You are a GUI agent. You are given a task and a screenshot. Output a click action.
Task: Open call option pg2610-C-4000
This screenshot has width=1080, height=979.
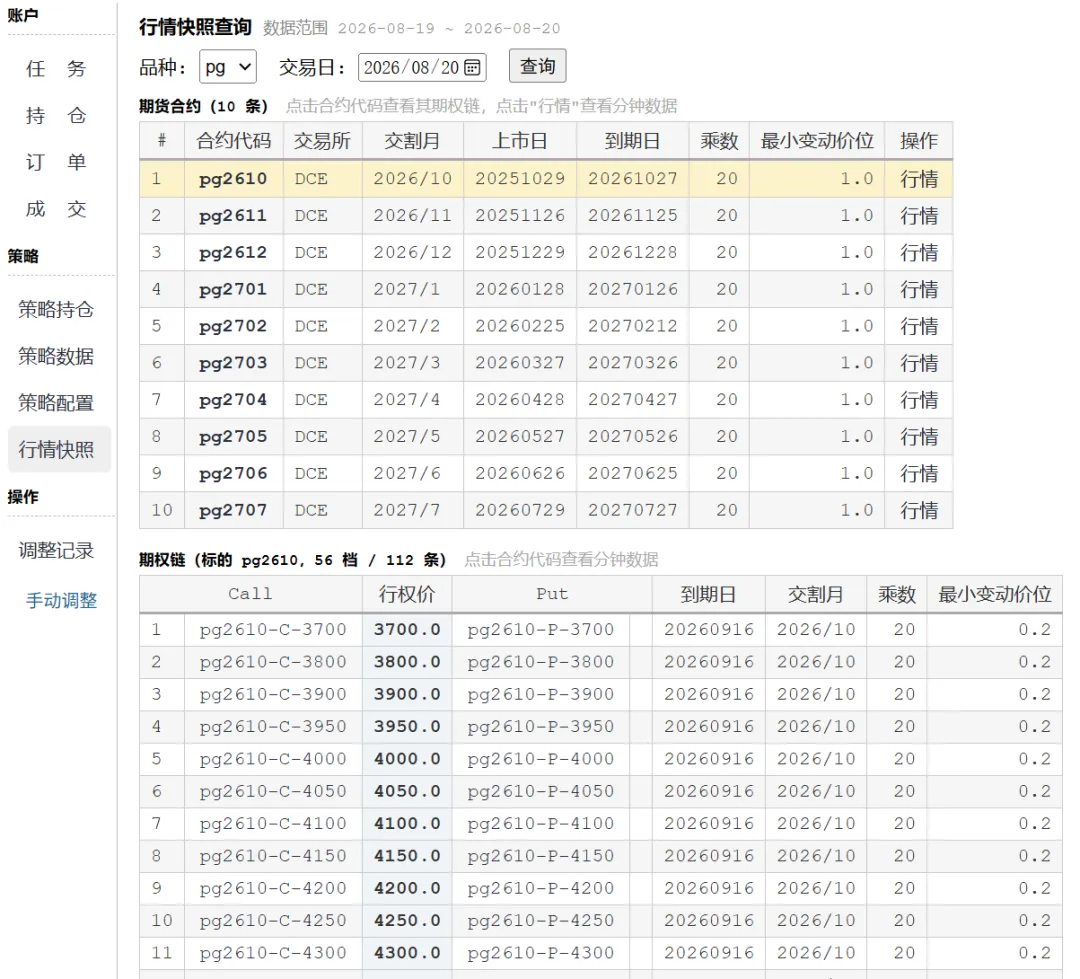[x=273, y=759]
